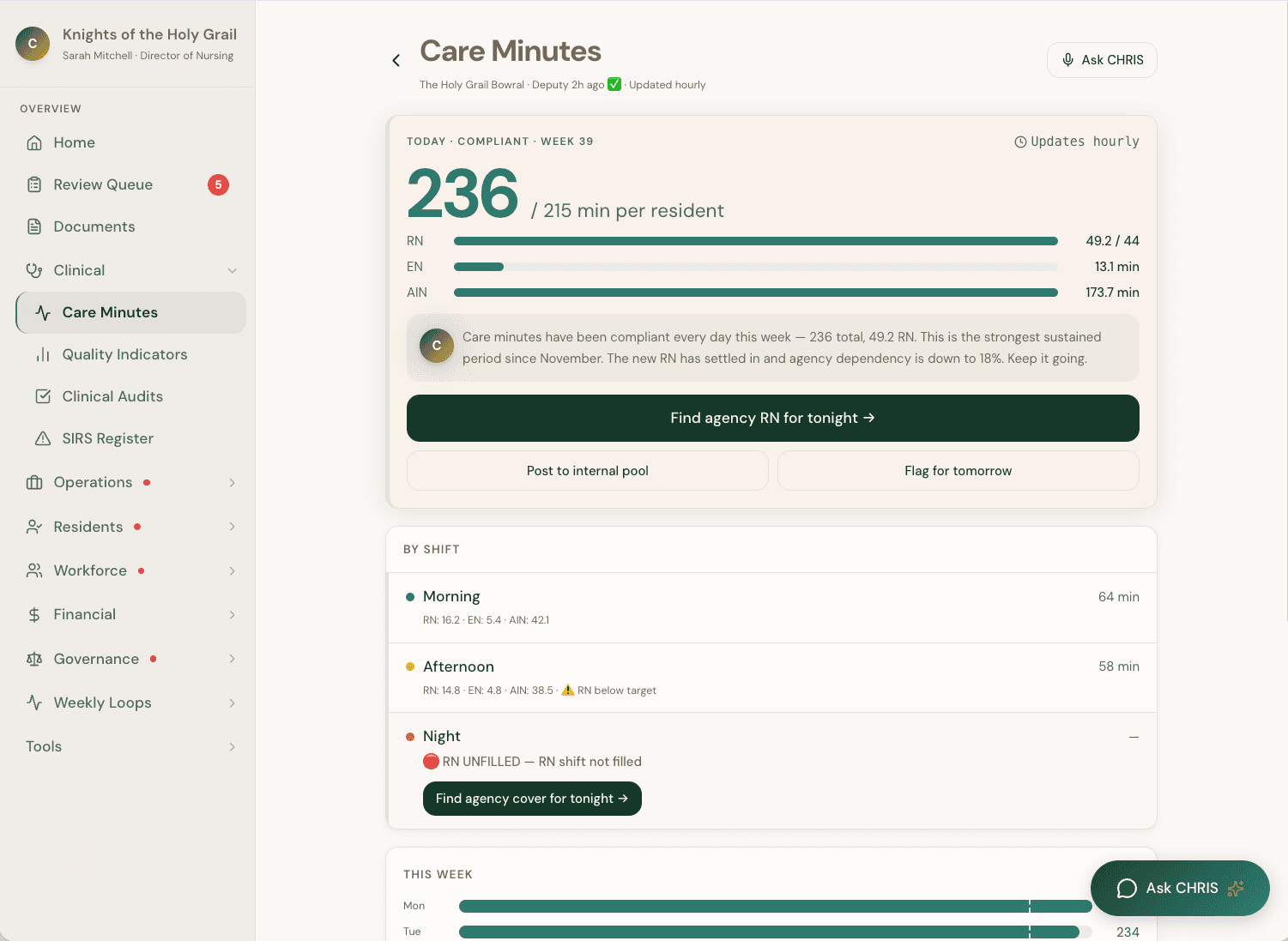Select the Review Queue icon
This screenshot has width=1288, height=941.
pyautogui.click(x=34, y=184)
